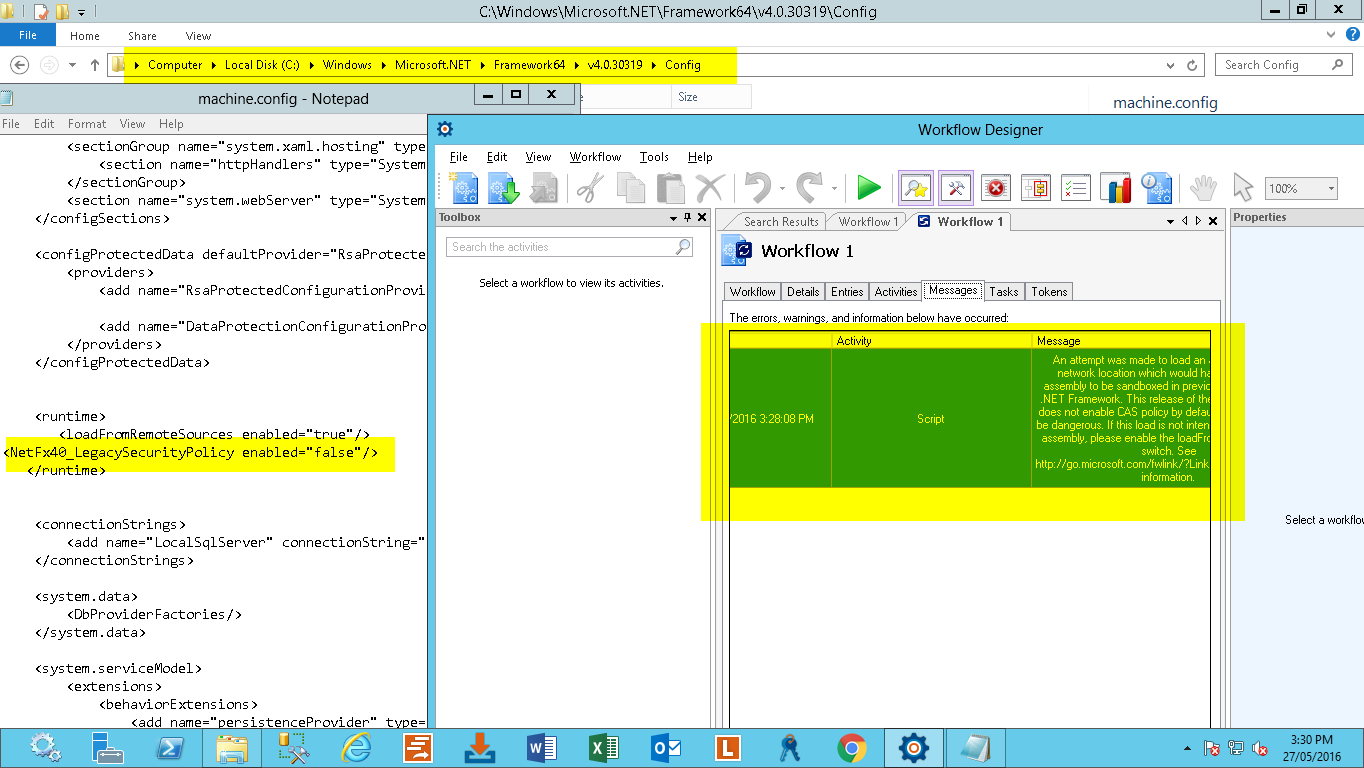
Task: Switch to the Activities tab
Action: [895, 292]
